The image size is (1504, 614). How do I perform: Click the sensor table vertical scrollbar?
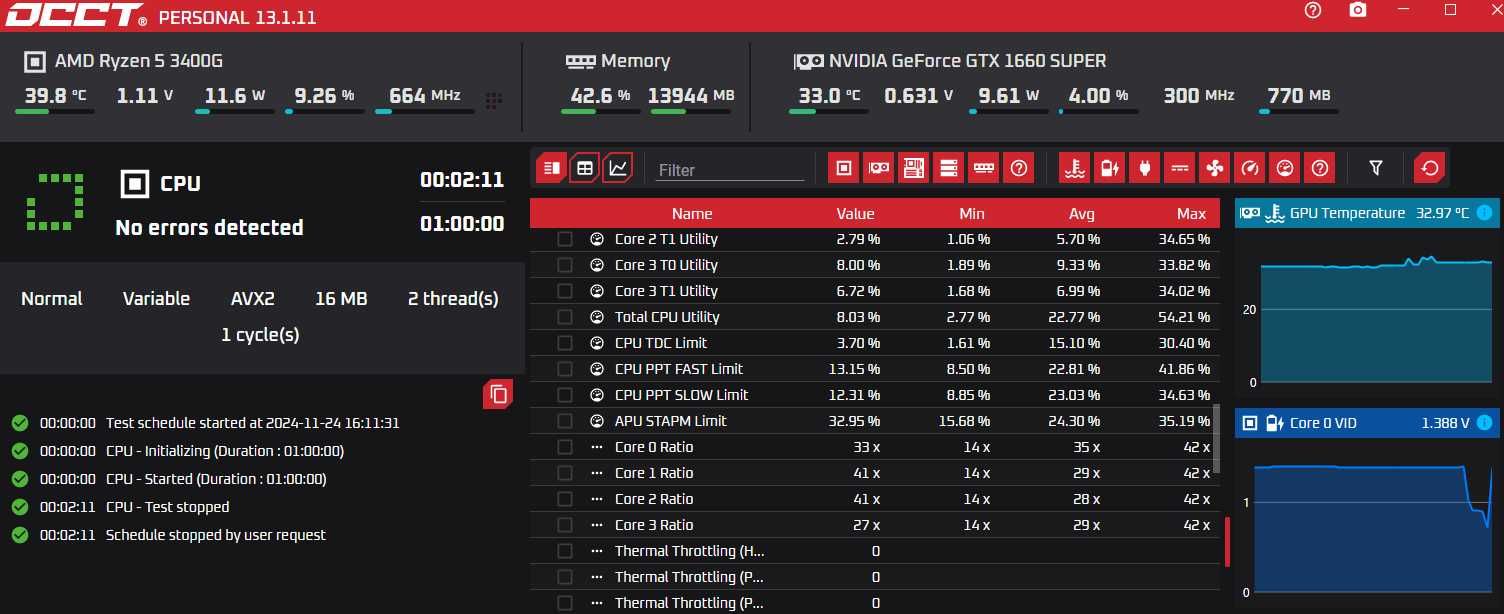coord(1217,438)
